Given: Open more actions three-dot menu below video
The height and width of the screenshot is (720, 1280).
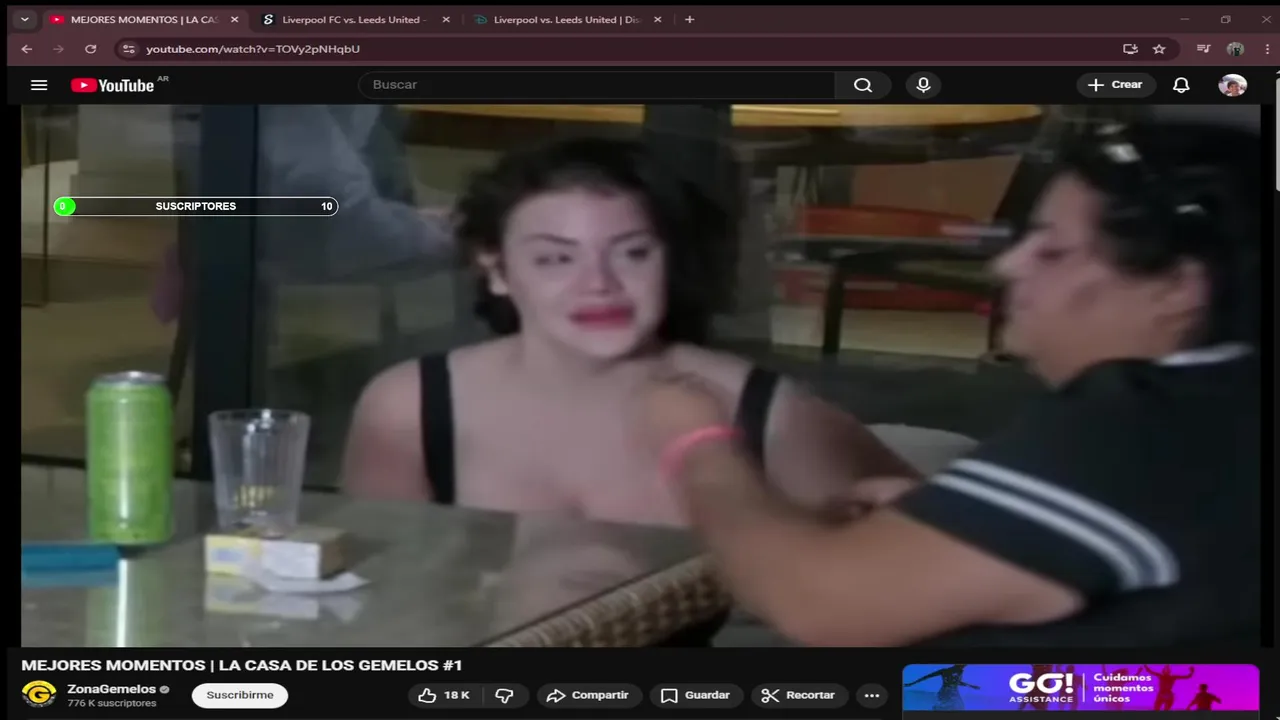Looking at the screenshot, I should pos(871,695).
